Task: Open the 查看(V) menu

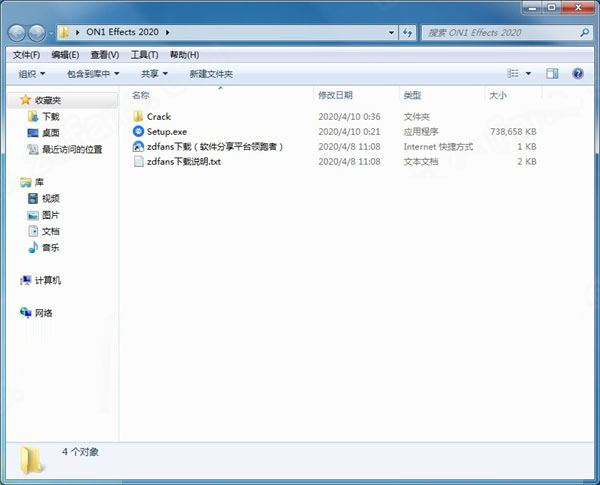Action: [x=105, y=55]
